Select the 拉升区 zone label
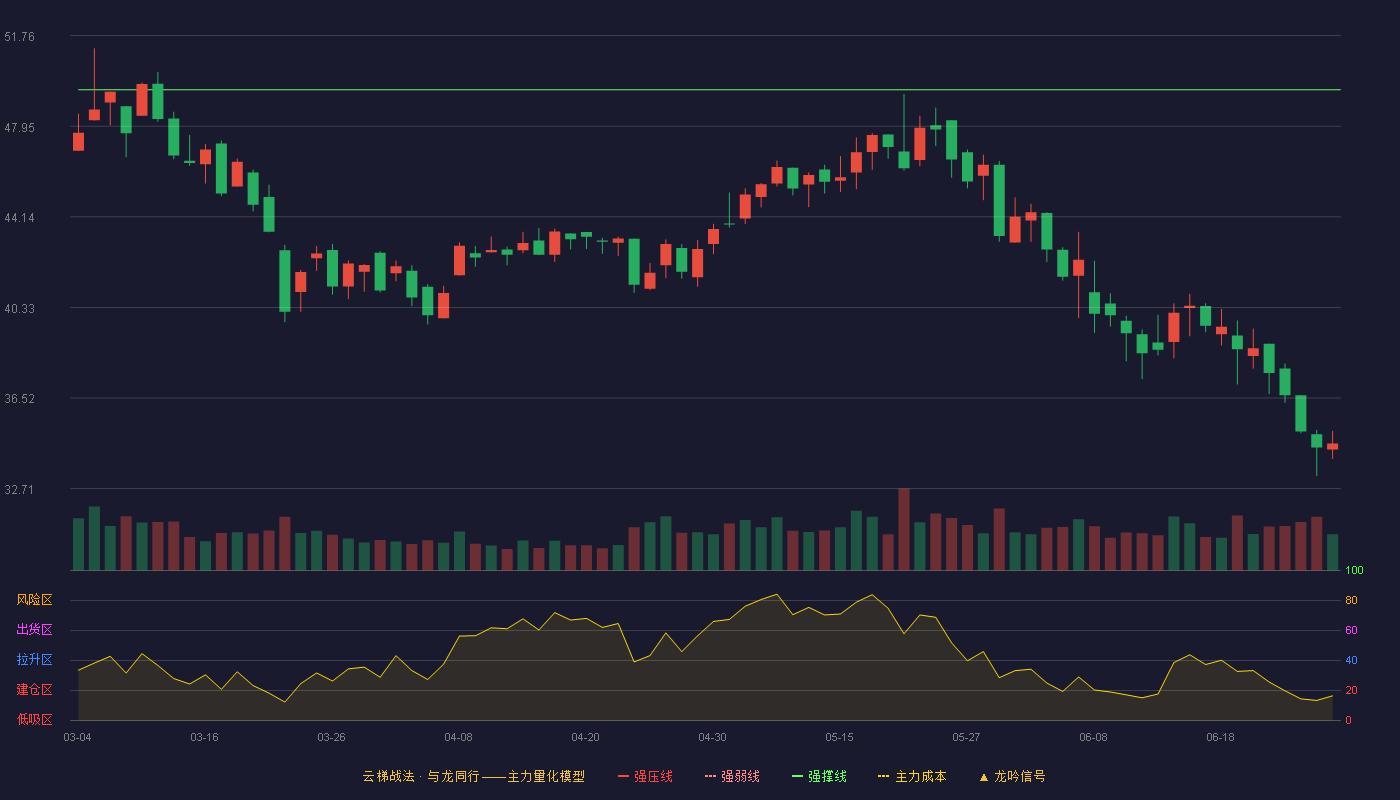This screenshot has width=1400, height=800. point(35,660)
